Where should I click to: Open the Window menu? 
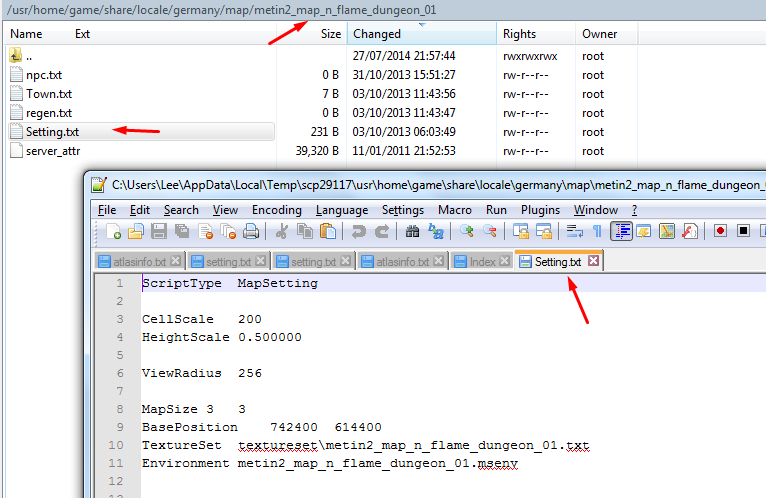pyautogui.click(x=596, y=210)
